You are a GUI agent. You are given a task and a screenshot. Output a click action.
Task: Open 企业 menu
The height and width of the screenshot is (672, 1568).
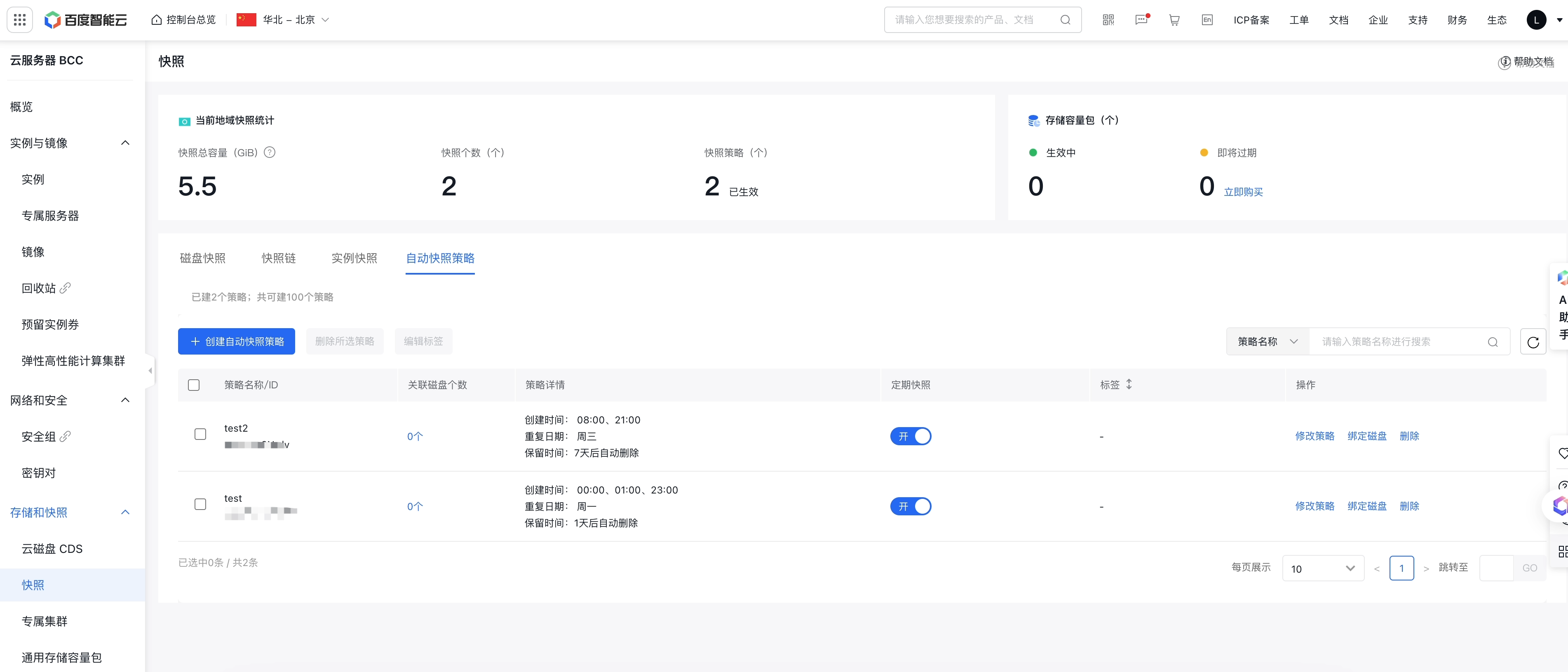pos(1378,20)
